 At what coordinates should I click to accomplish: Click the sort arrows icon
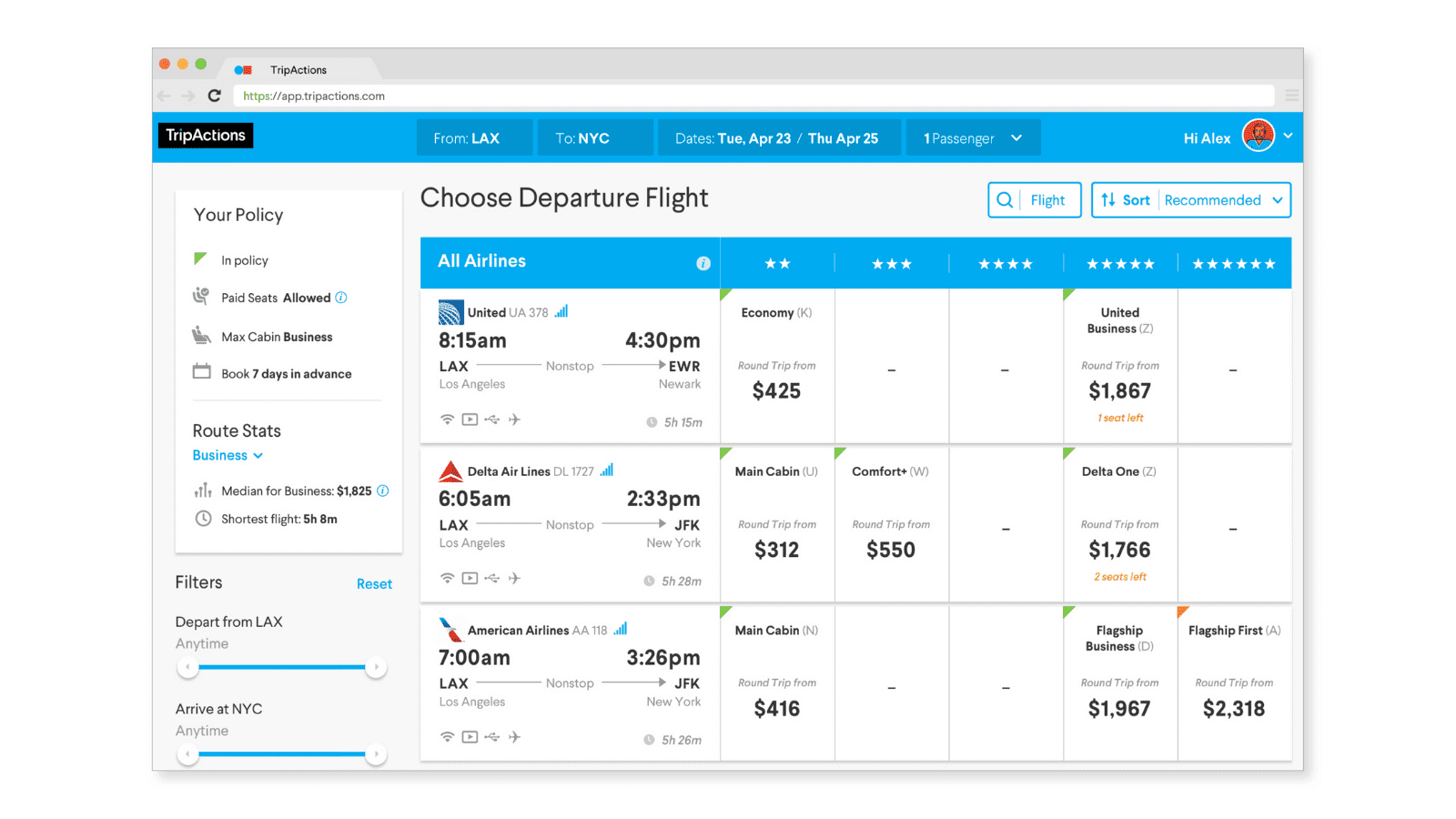click(1108, 200)
